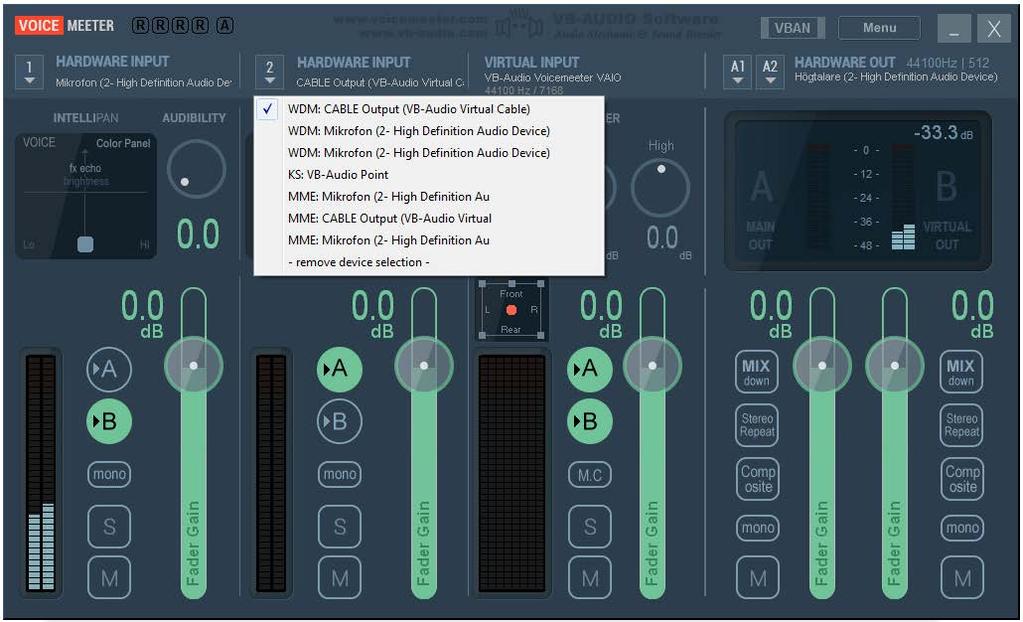Mute the B output strip
This screenshot has width=1023, height=622.
pos(962,578)
